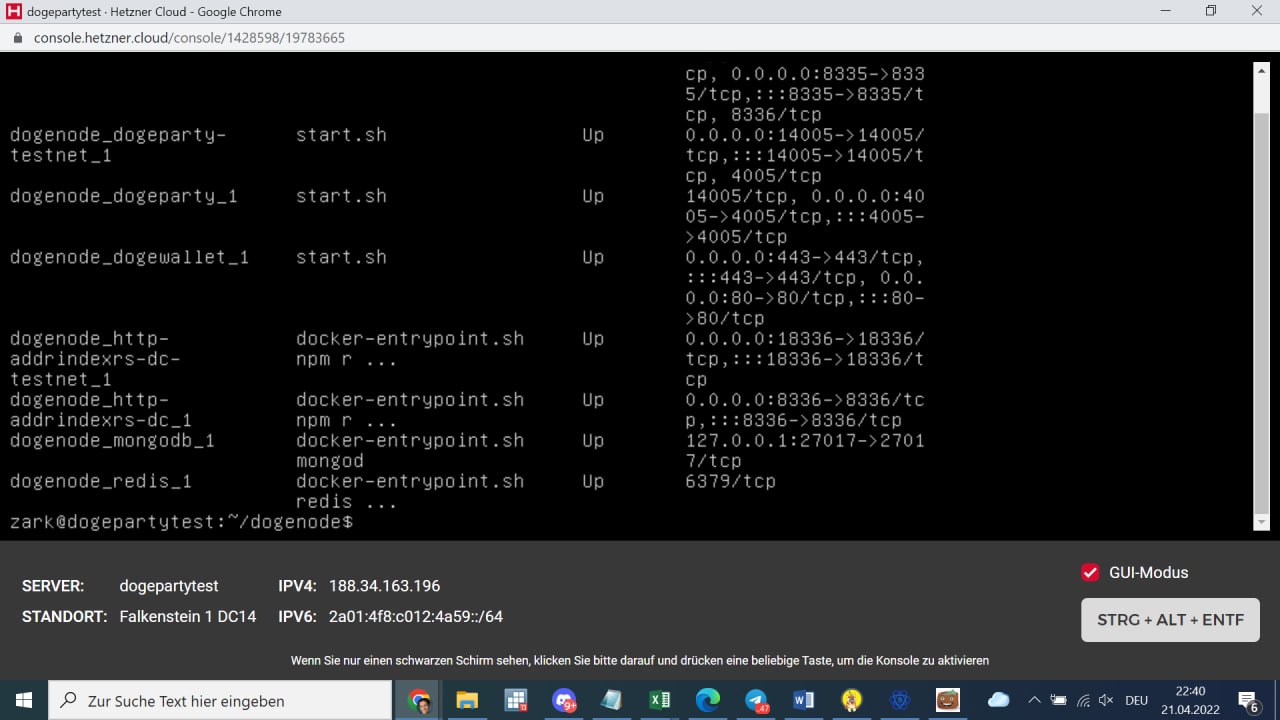
Task: Open the Discord taskbar icon
Action: [564, 700]
